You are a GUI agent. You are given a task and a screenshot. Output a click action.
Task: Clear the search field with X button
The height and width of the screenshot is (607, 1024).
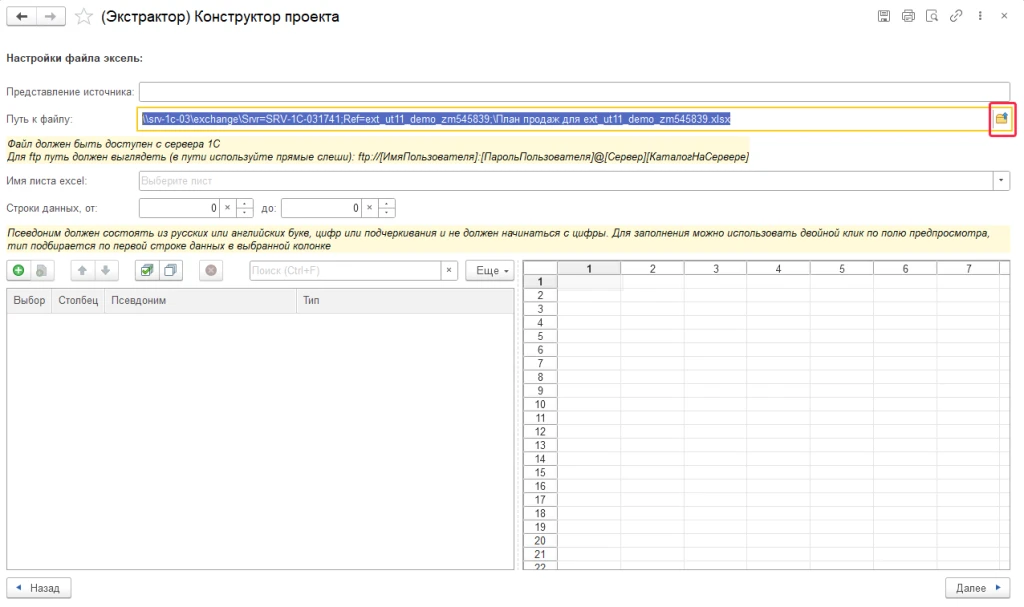tap(449, 270)
